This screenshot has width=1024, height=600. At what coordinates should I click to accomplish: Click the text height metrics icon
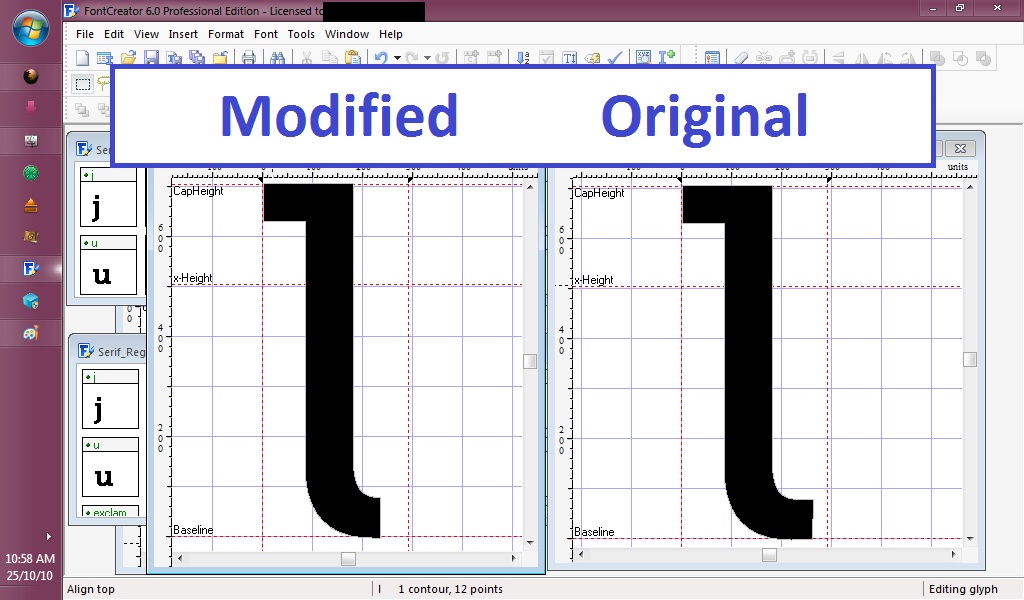pyautogui.click(x=569, y=58)
